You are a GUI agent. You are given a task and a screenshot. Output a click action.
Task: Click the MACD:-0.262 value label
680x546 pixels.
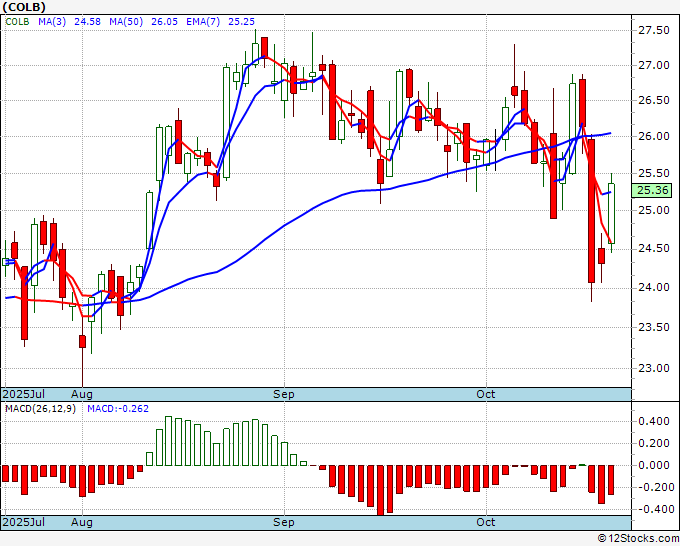point(118,409)
